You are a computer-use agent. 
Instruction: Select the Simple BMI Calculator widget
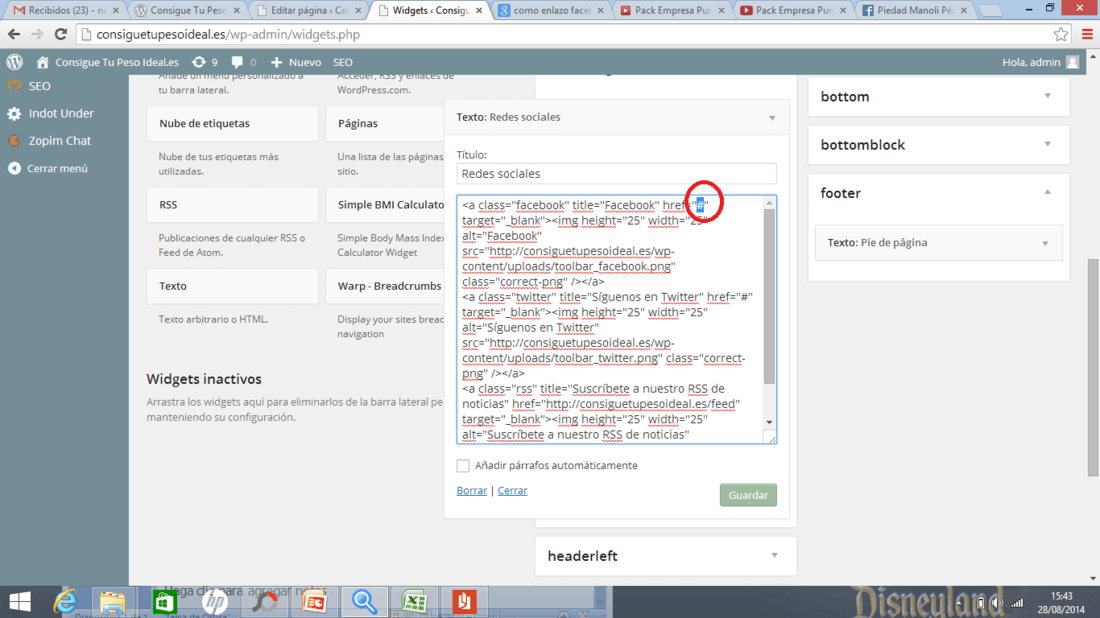(x=385, y=205)
